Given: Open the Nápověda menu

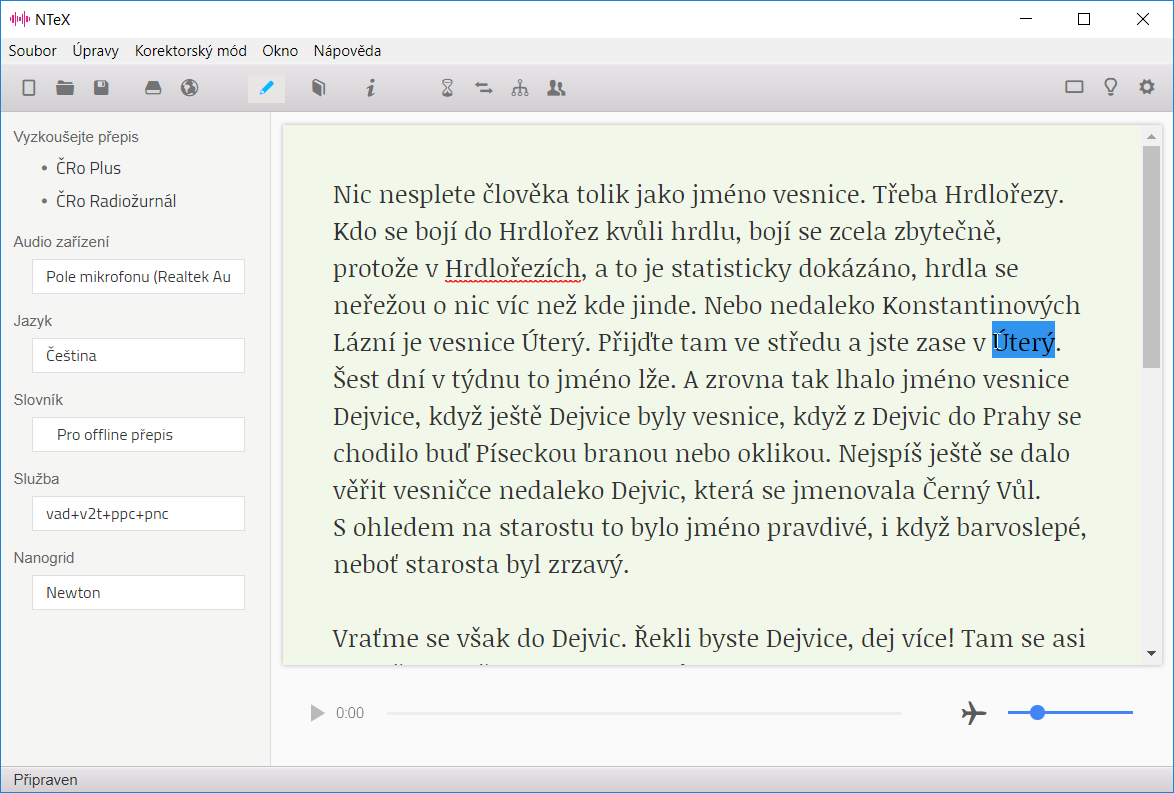Looking at the screenshot, I should click(347, 51).
